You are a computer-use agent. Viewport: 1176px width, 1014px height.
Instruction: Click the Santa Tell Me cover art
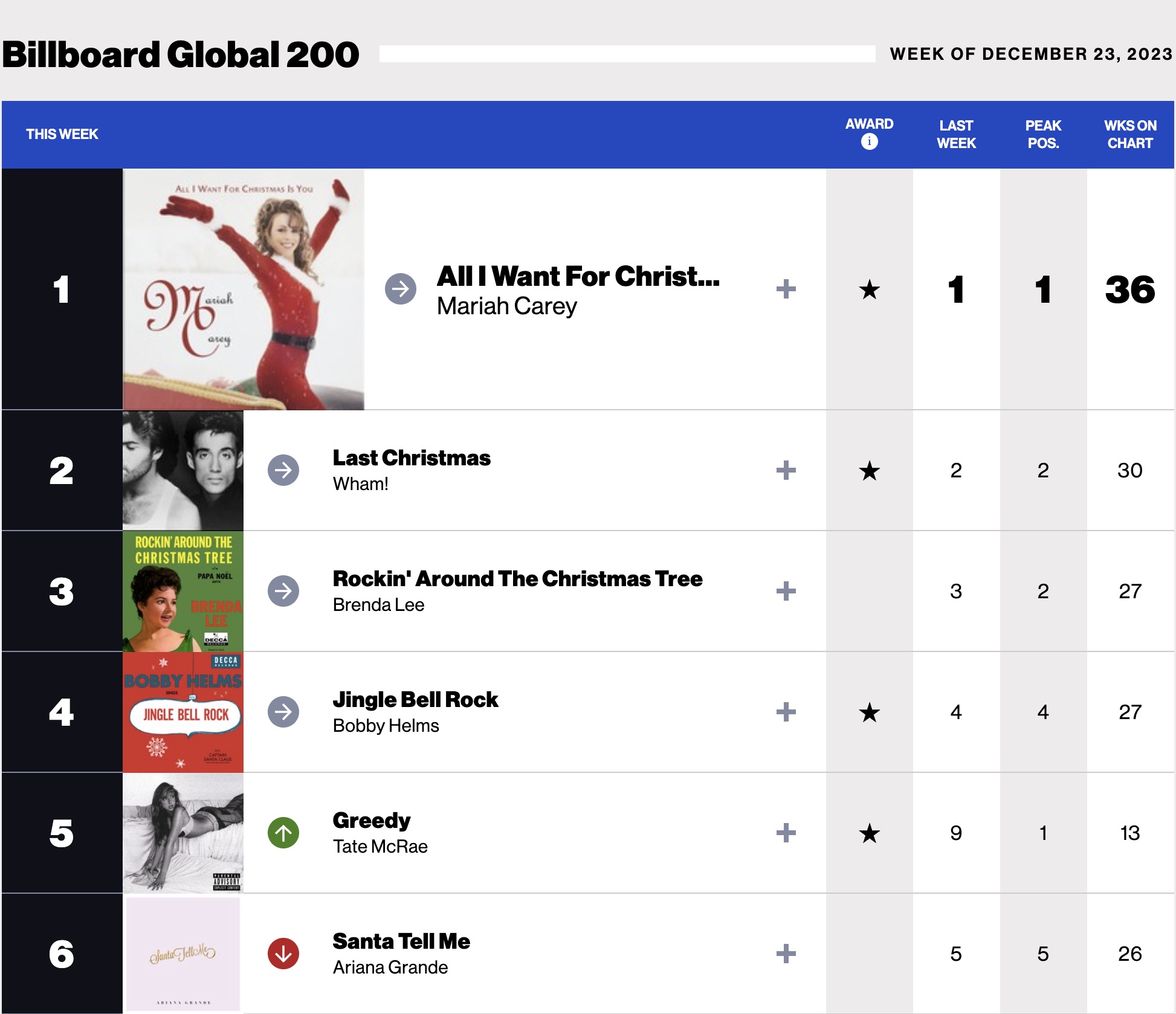point(183,954)
